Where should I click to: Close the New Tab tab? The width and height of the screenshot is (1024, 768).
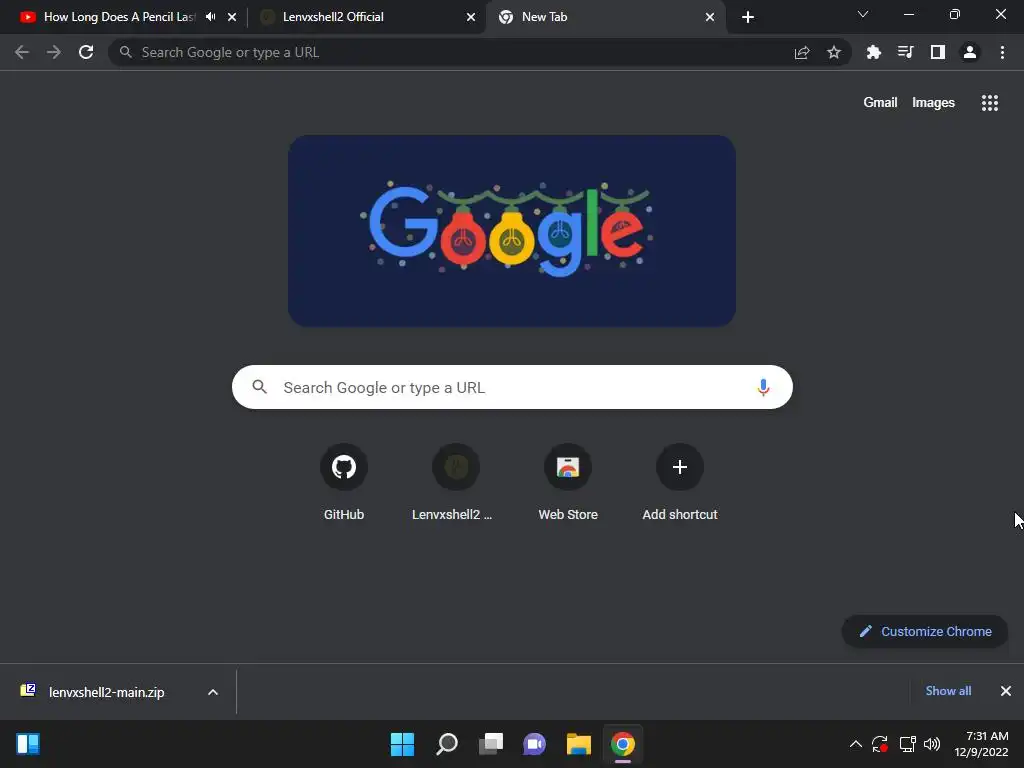[710, 17]
